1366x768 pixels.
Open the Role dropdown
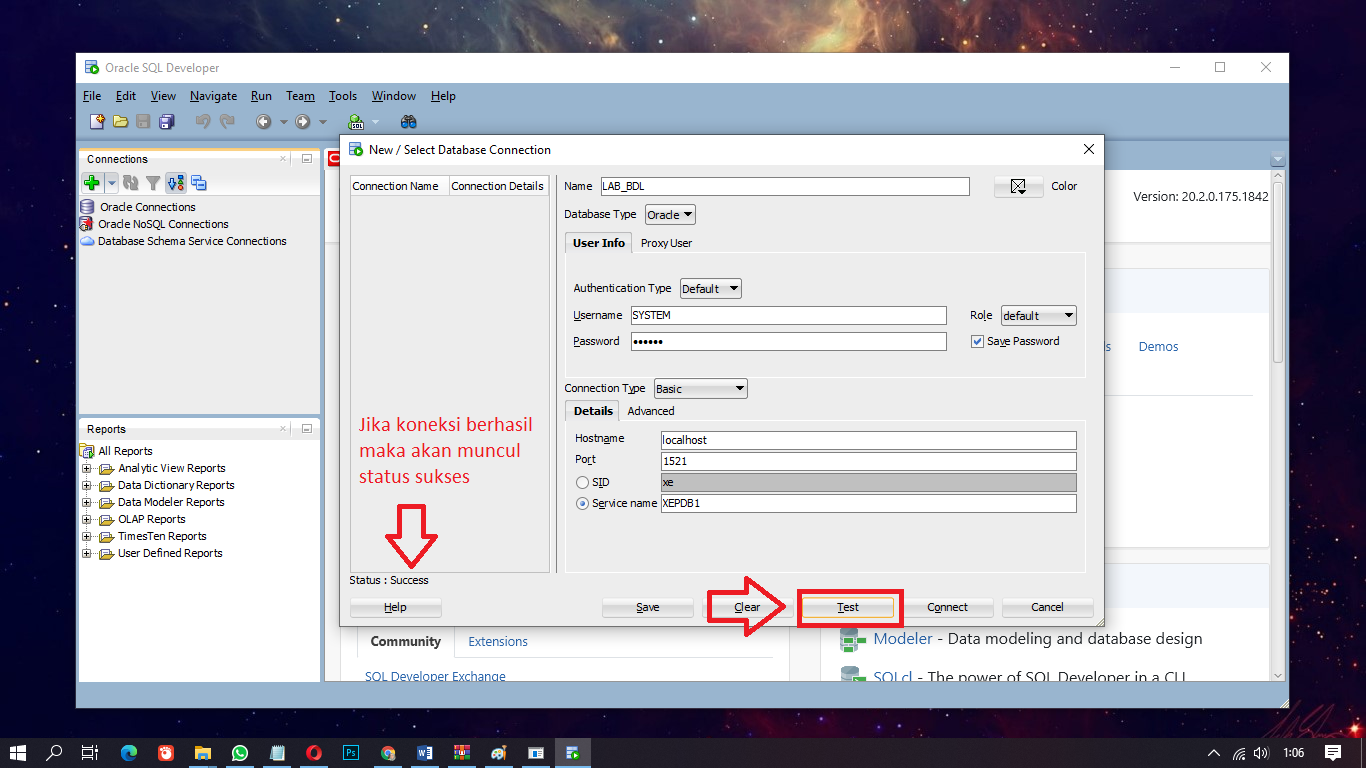pos(1039,316)
